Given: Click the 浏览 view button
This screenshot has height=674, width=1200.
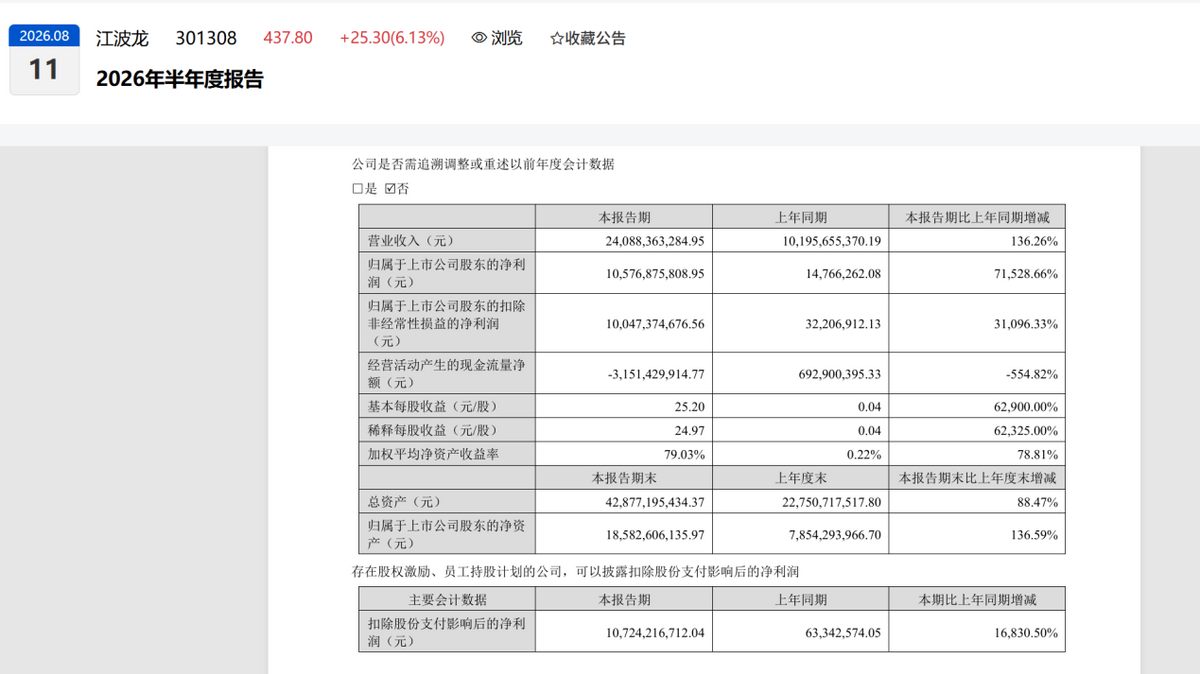Looking at the screenshot, I should click(497, 38).
